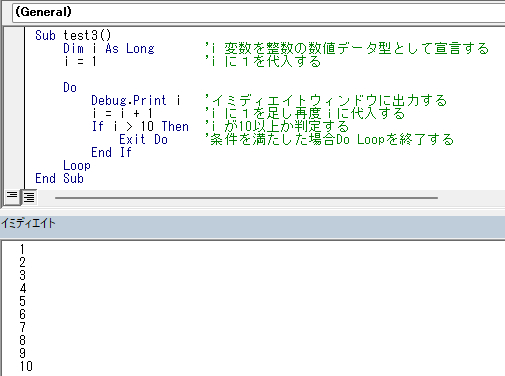Click output value 6 in Immediate window
The width and height of the screenshot is (505, 376).
pyautogui.click(x=22, y=314)
